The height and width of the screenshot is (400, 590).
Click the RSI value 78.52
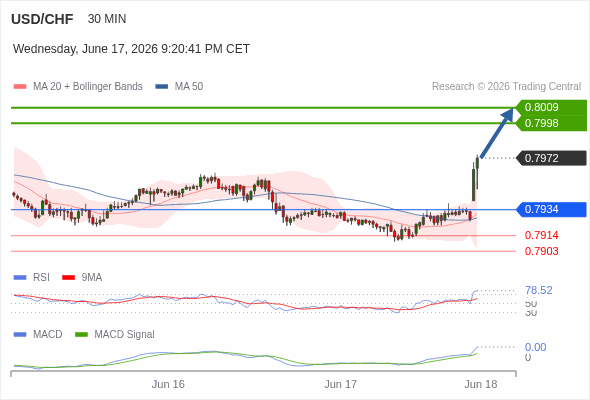tap(539, 290)
